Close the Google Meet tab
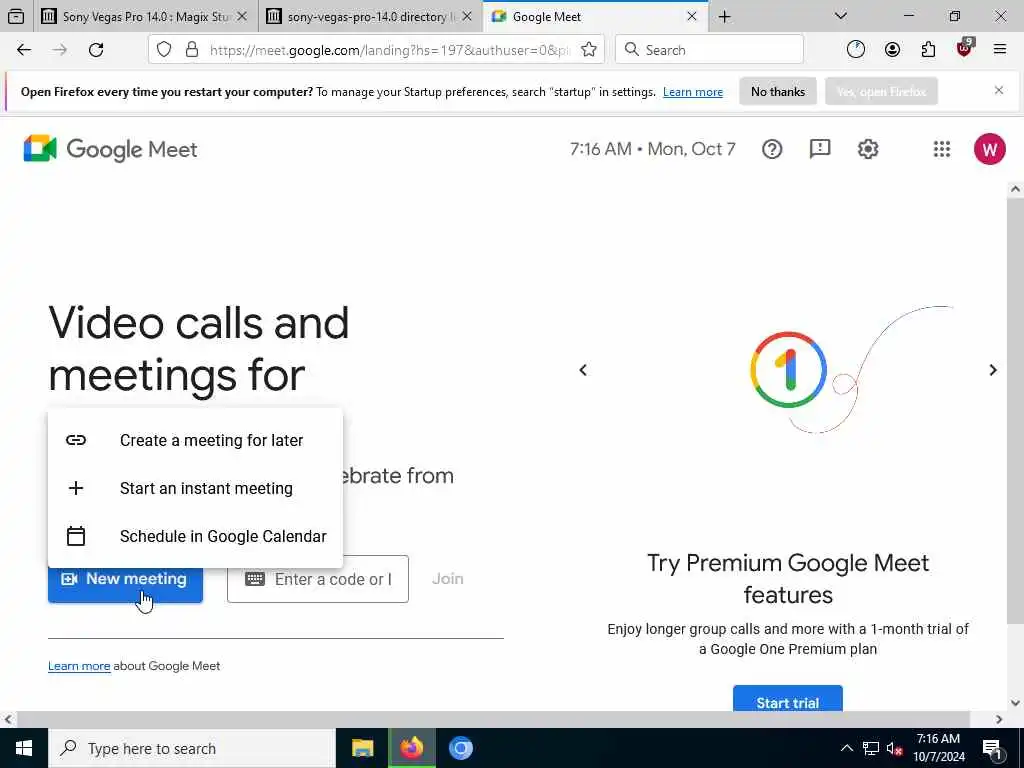The height and width of the screenshot is (768, 1024). coord(692,16)
